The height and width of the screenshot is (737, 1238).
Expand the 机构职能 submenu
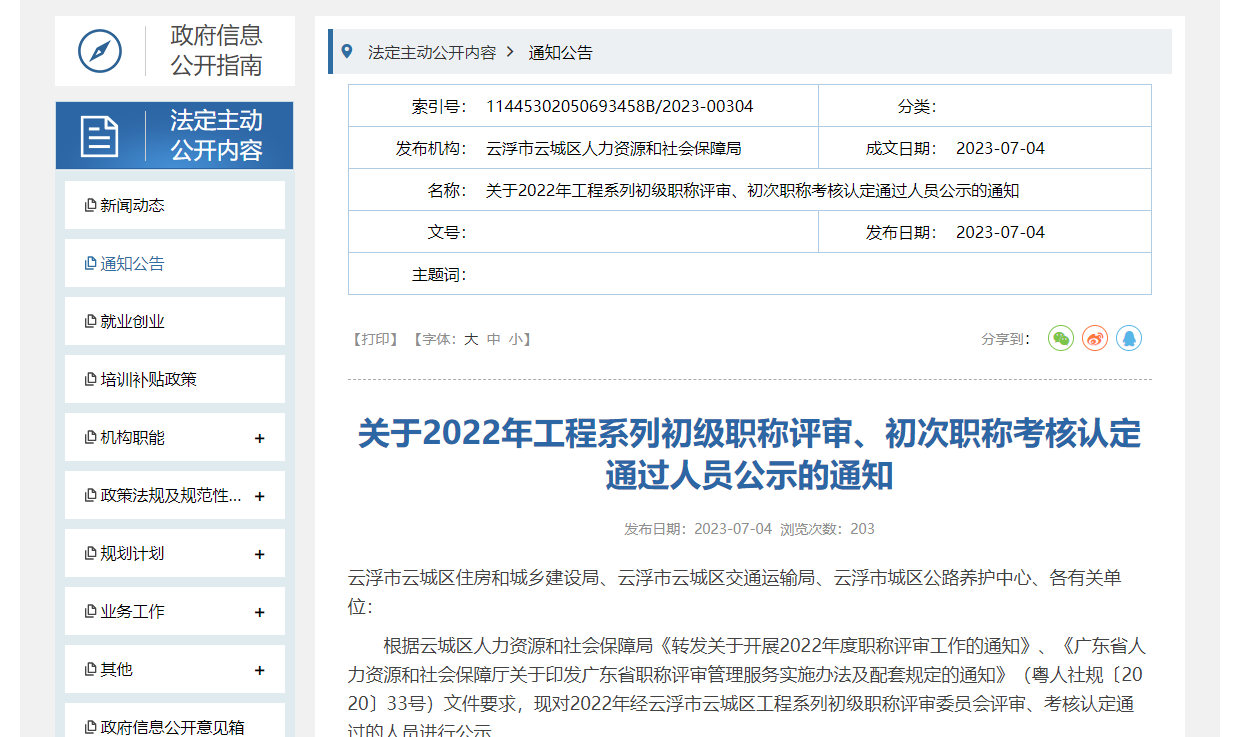coord(260,438)
